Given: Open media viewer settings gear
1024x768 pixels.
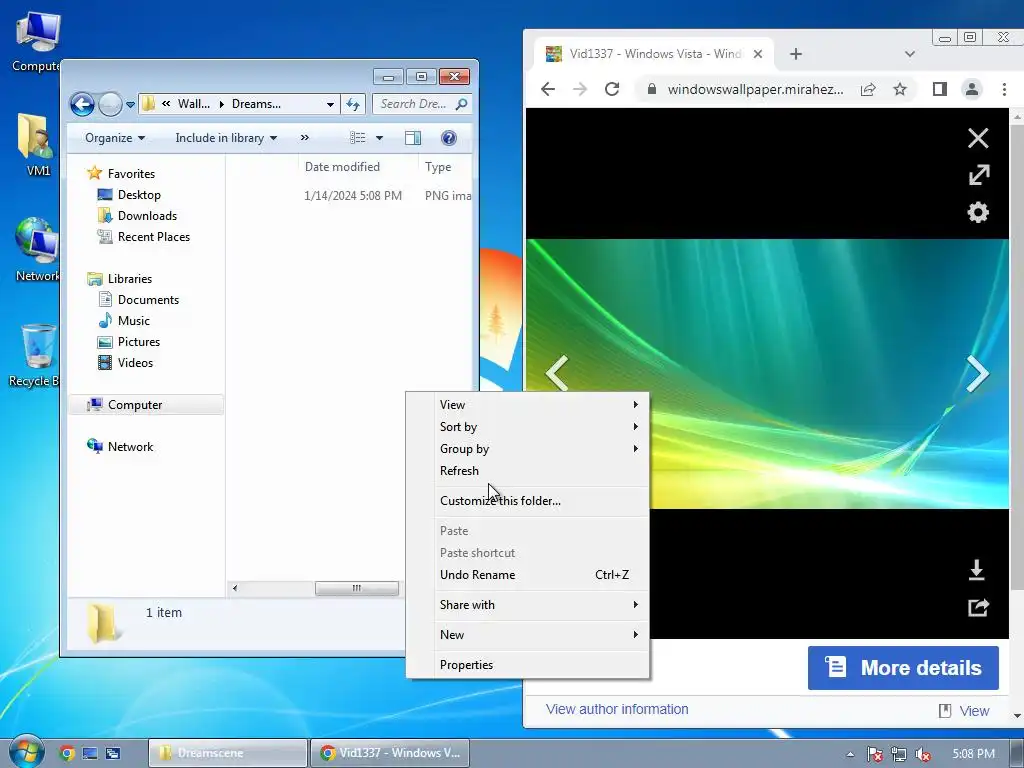Looking at the screenshot, I should 978,212.
